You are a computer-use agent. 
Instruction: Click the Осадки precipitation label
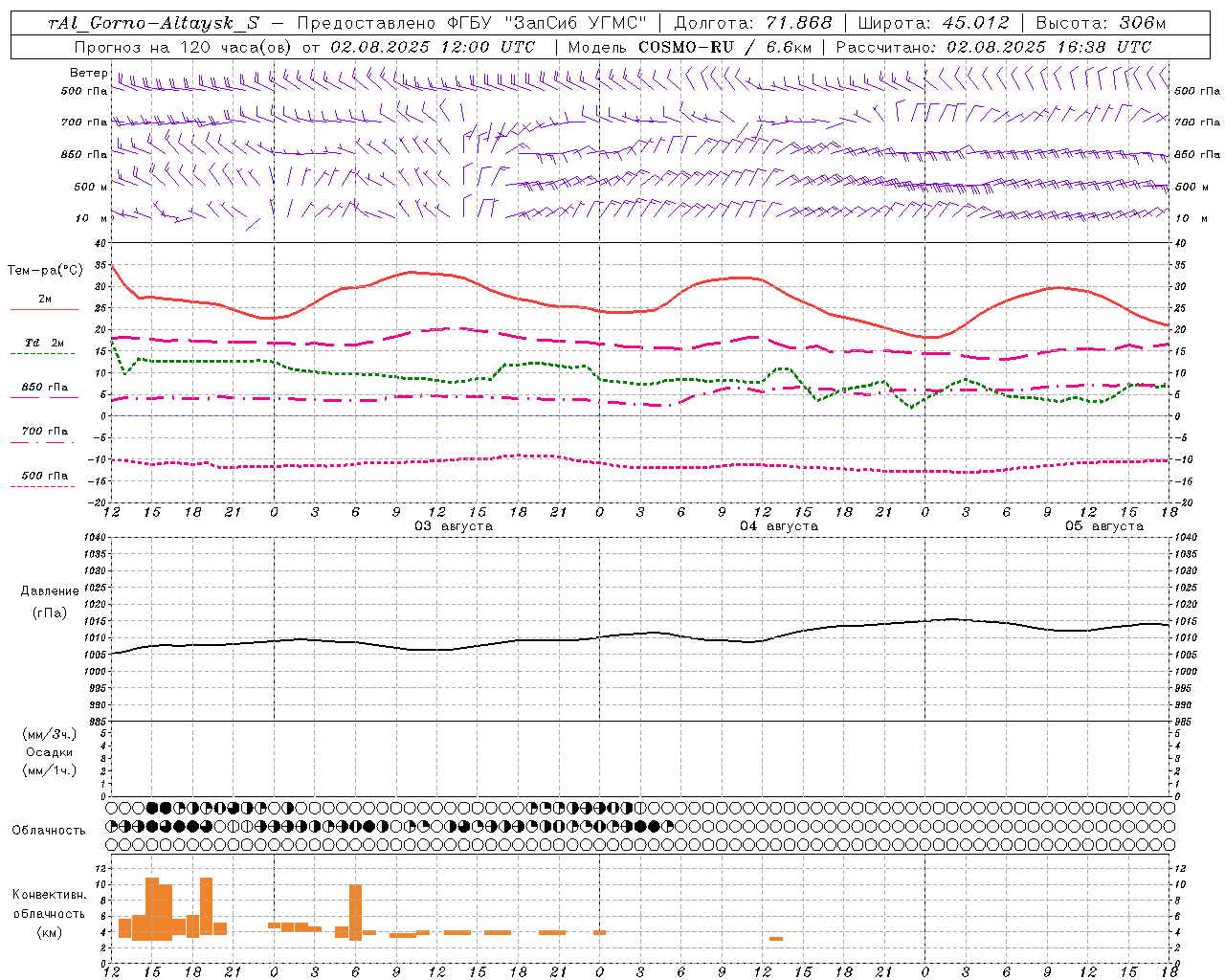point(50,752)
